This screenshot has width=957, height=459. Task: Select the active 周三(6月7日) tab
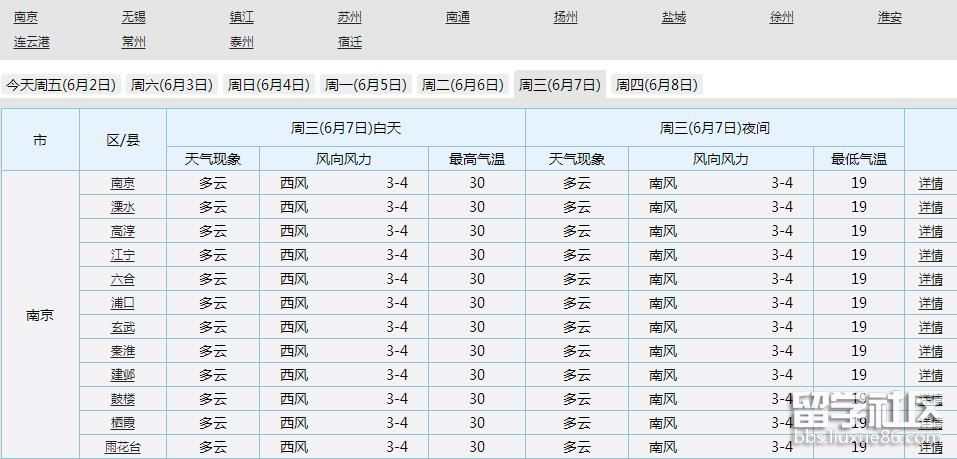[x=560, y=85]
